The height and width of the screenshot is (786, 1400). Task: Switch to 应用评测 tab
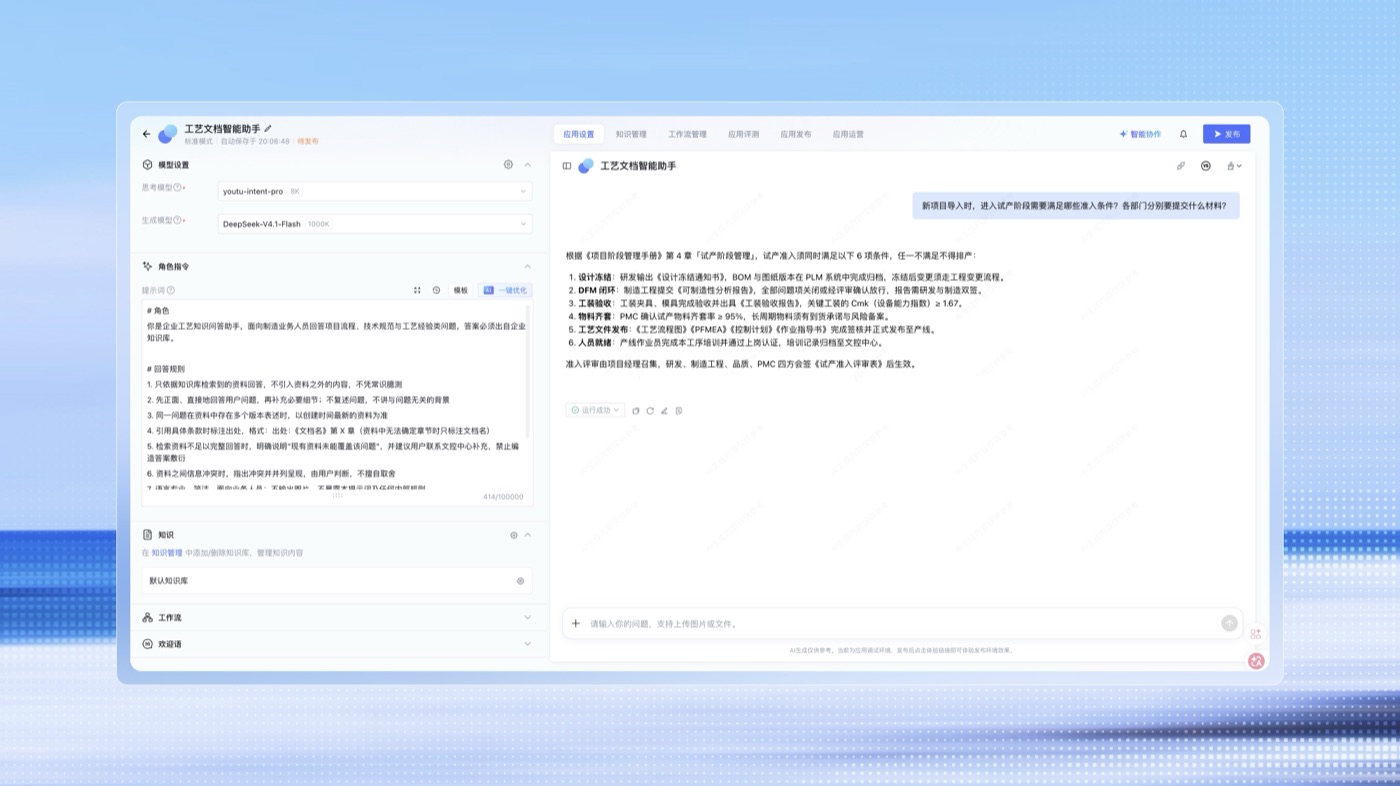click(x=743, y=134)
